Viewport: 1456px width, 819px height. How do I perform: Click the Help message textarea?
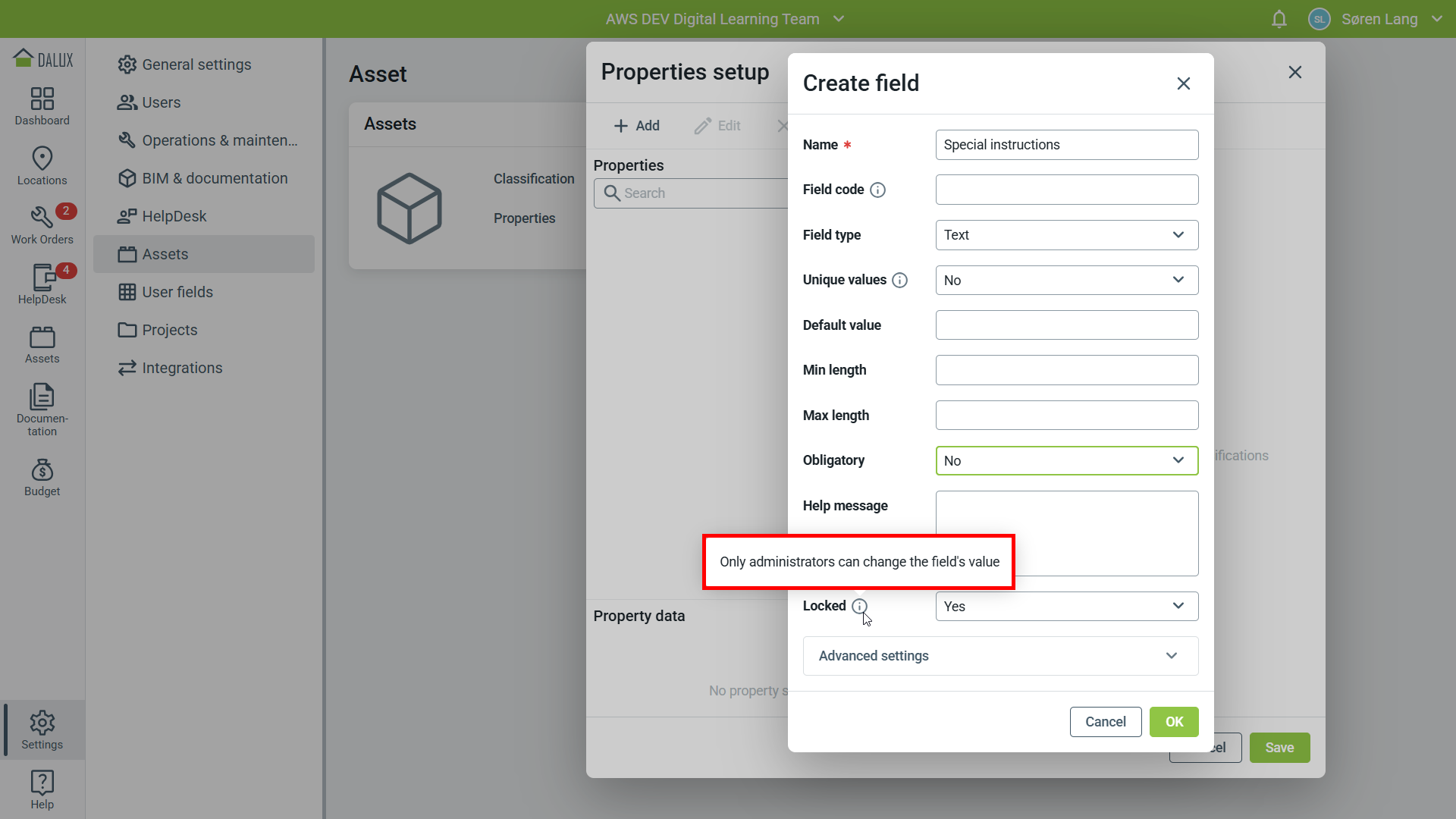(1066, 533)
